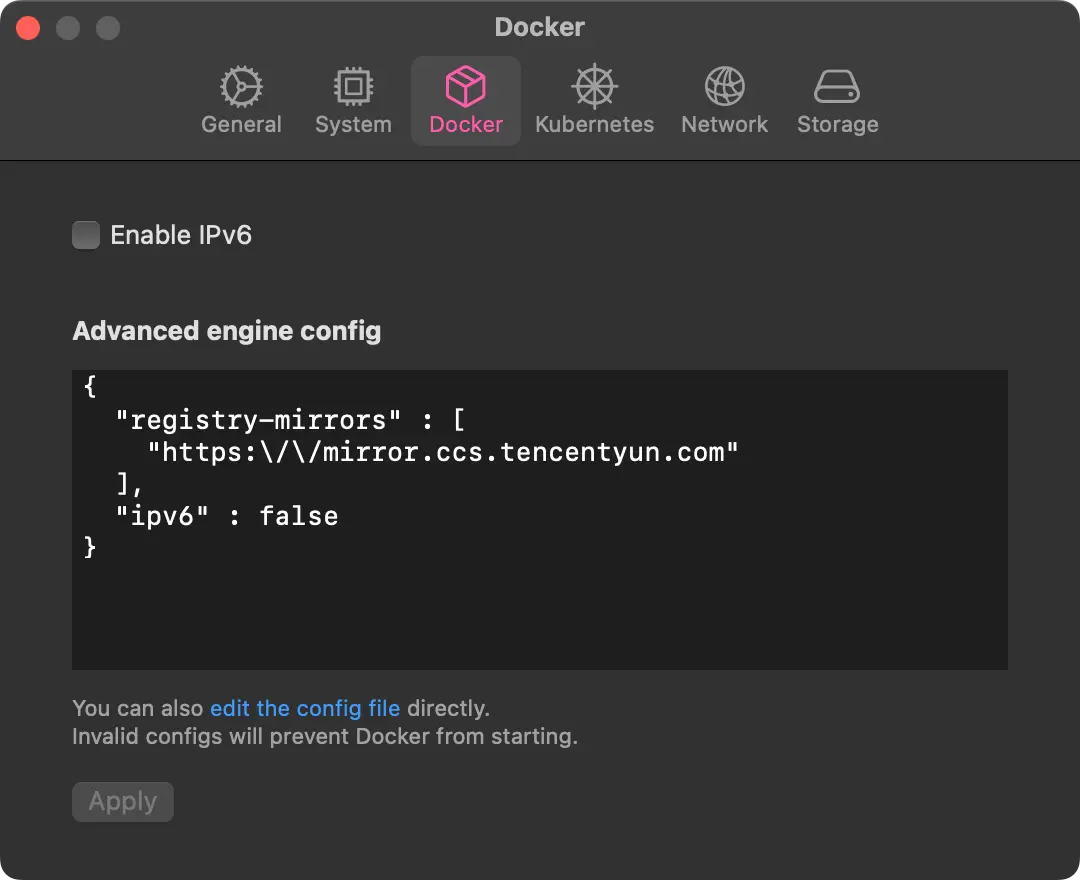This screenshot has height=880, width=1080.
Task: Minimize the Docker settings window
Action: 68,28
